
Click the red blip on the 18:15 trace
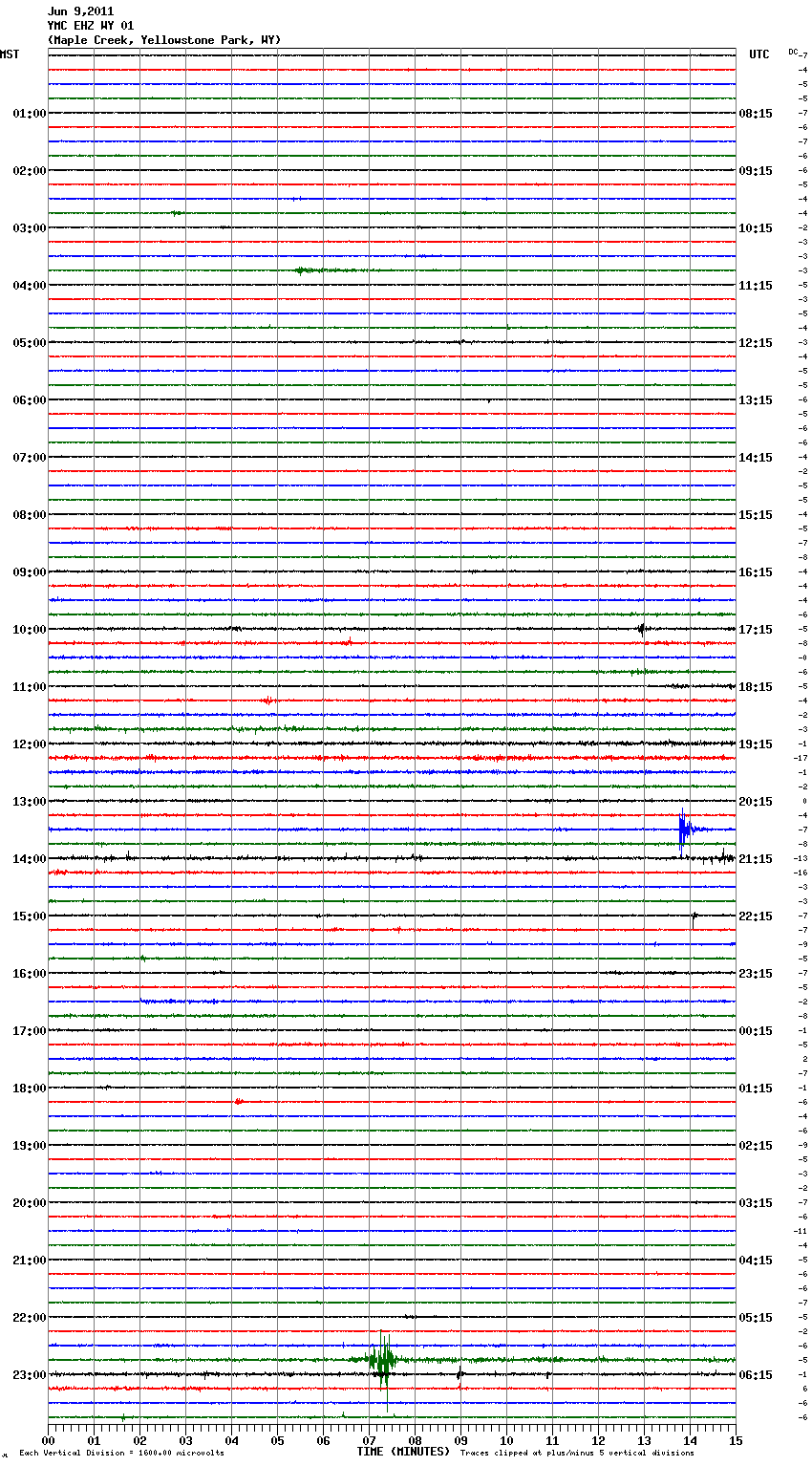pyautogui.click(x=239, y=1102)
